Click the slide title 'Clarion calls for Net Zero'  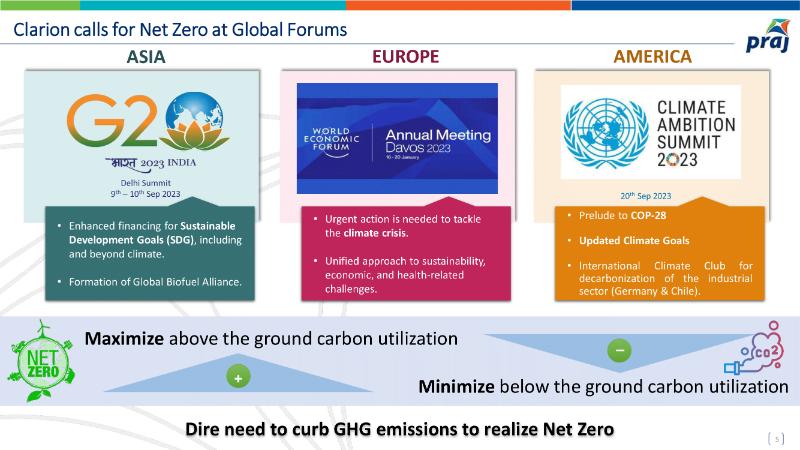[180, 30]
